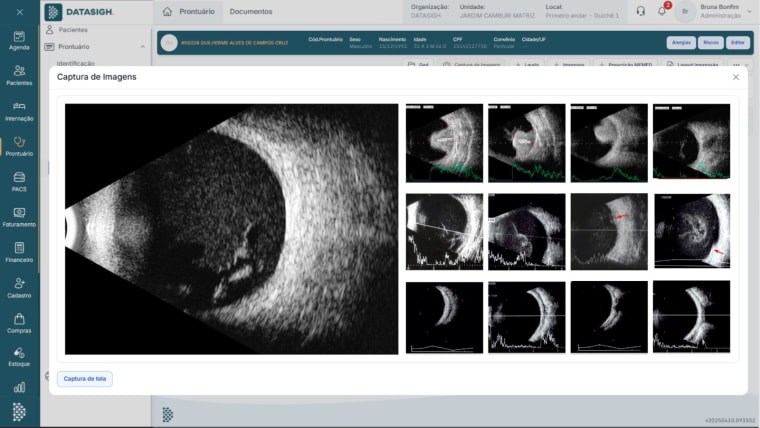Image resolution: width=760 pixels, height=428 pixels.
Task: Click the Organização field in header
Action: coord(429,12)
